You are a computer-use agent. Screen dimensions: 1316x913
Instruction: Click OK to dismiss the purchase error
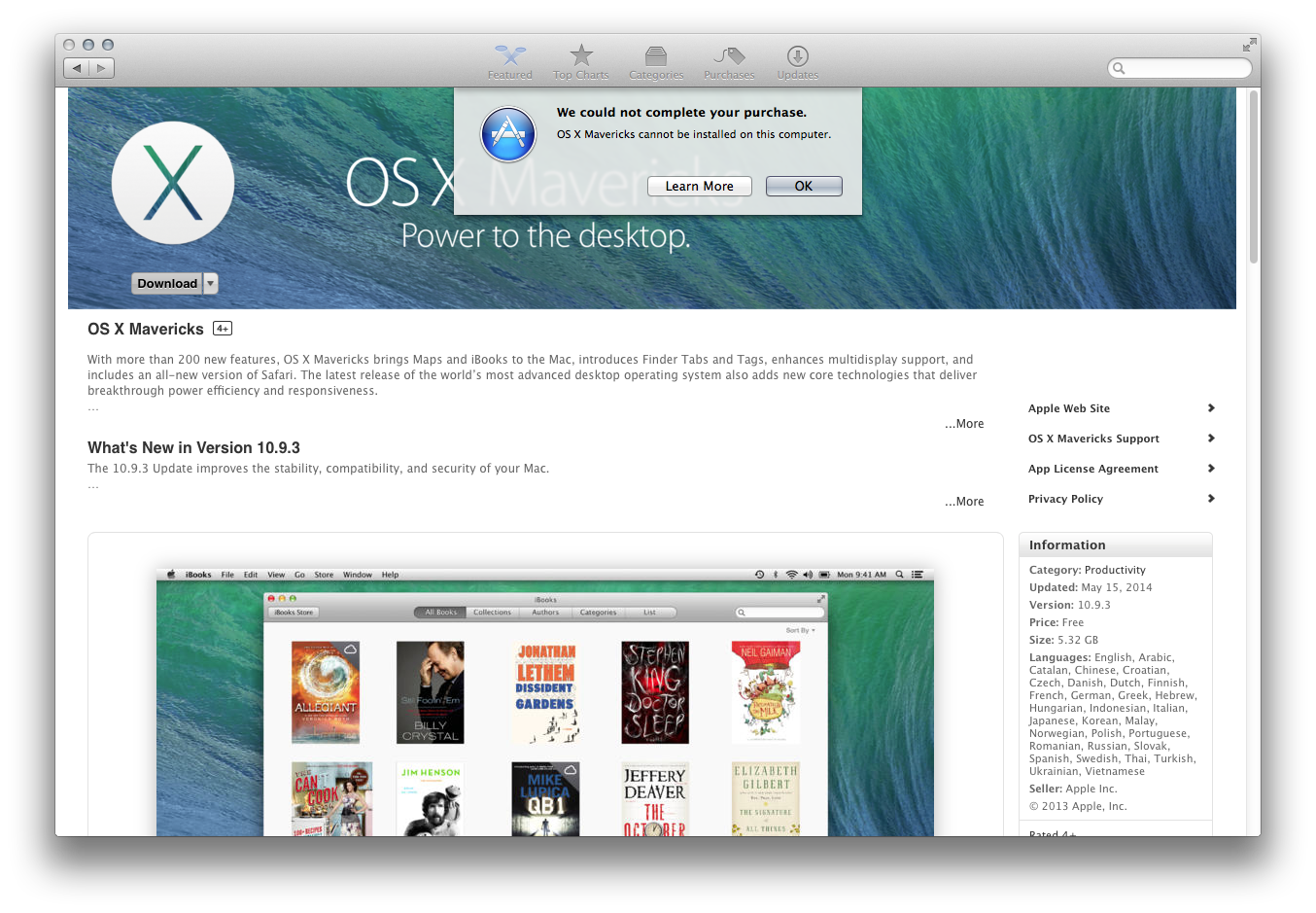click(x=804, y=187)
